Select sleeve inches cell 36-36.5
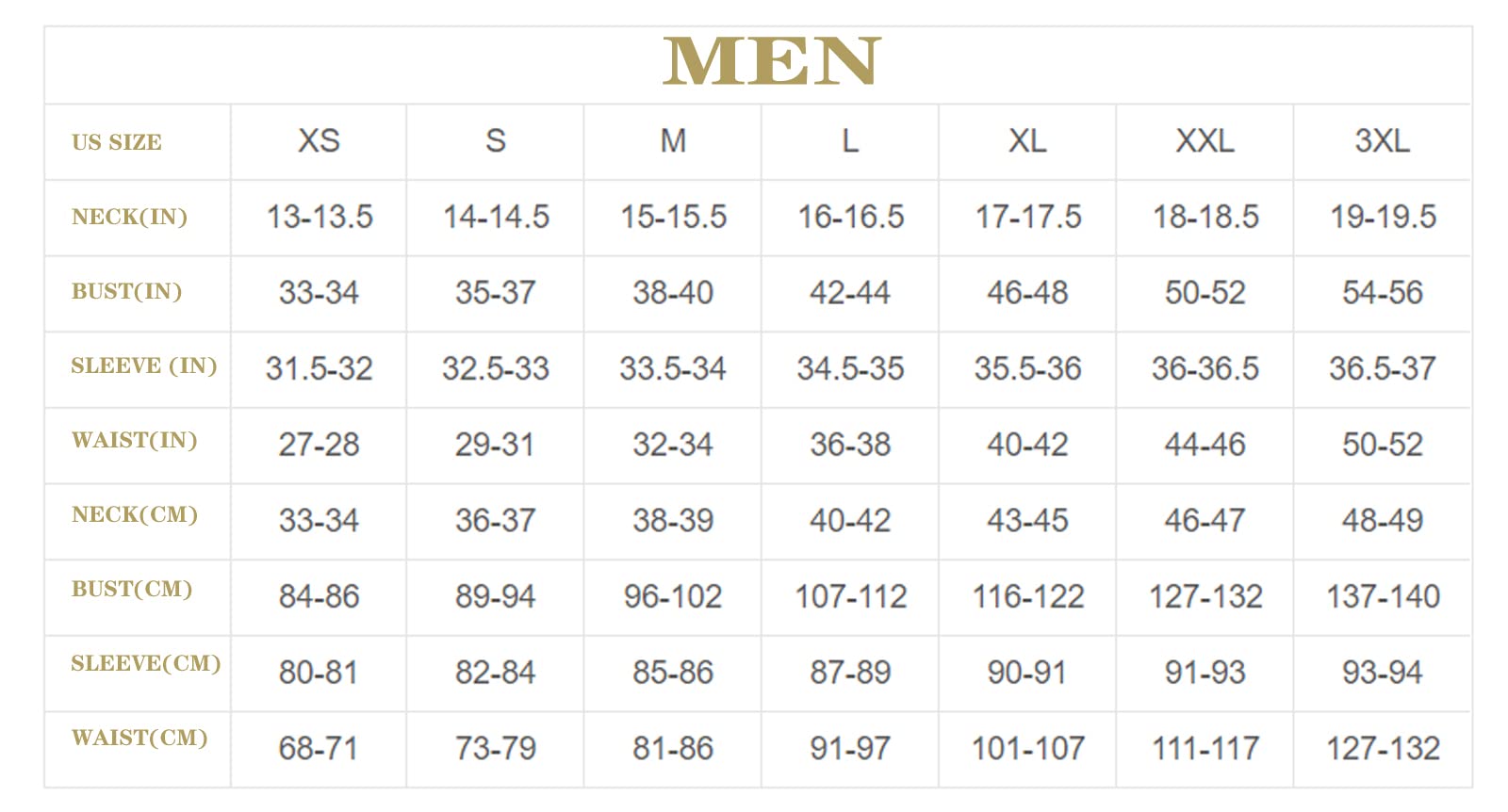Viewport: 1508px width, 812px height. (1205, 368)
